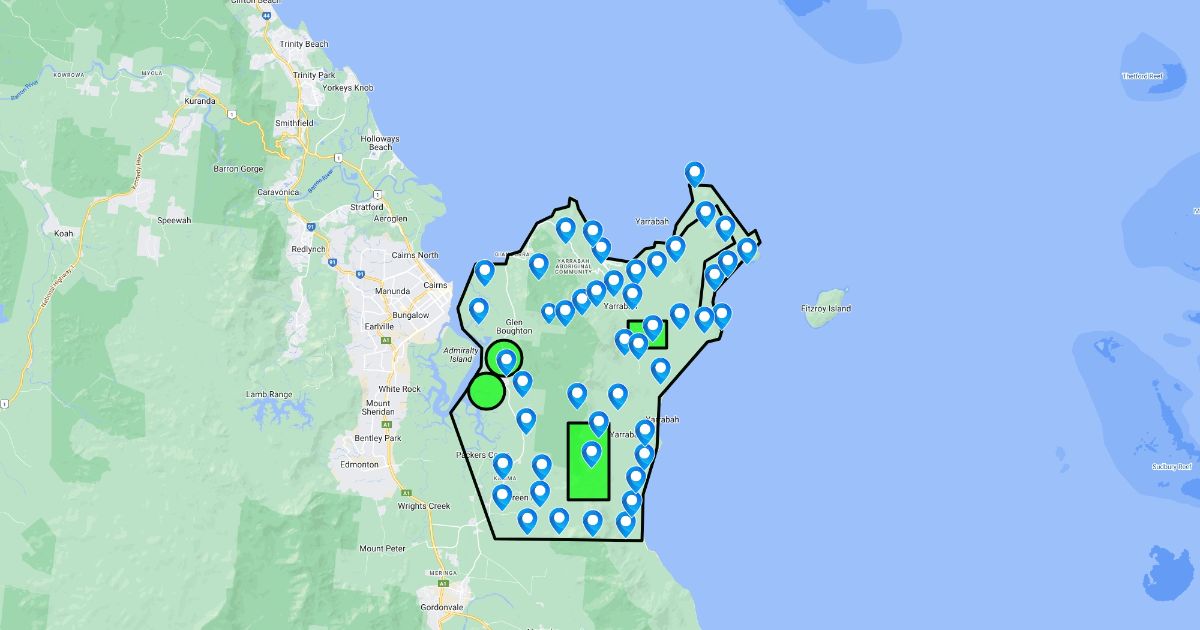Click the map pin at the cape's northern tip
Viewport: 1200px width, 630px height.
point(694,175)
